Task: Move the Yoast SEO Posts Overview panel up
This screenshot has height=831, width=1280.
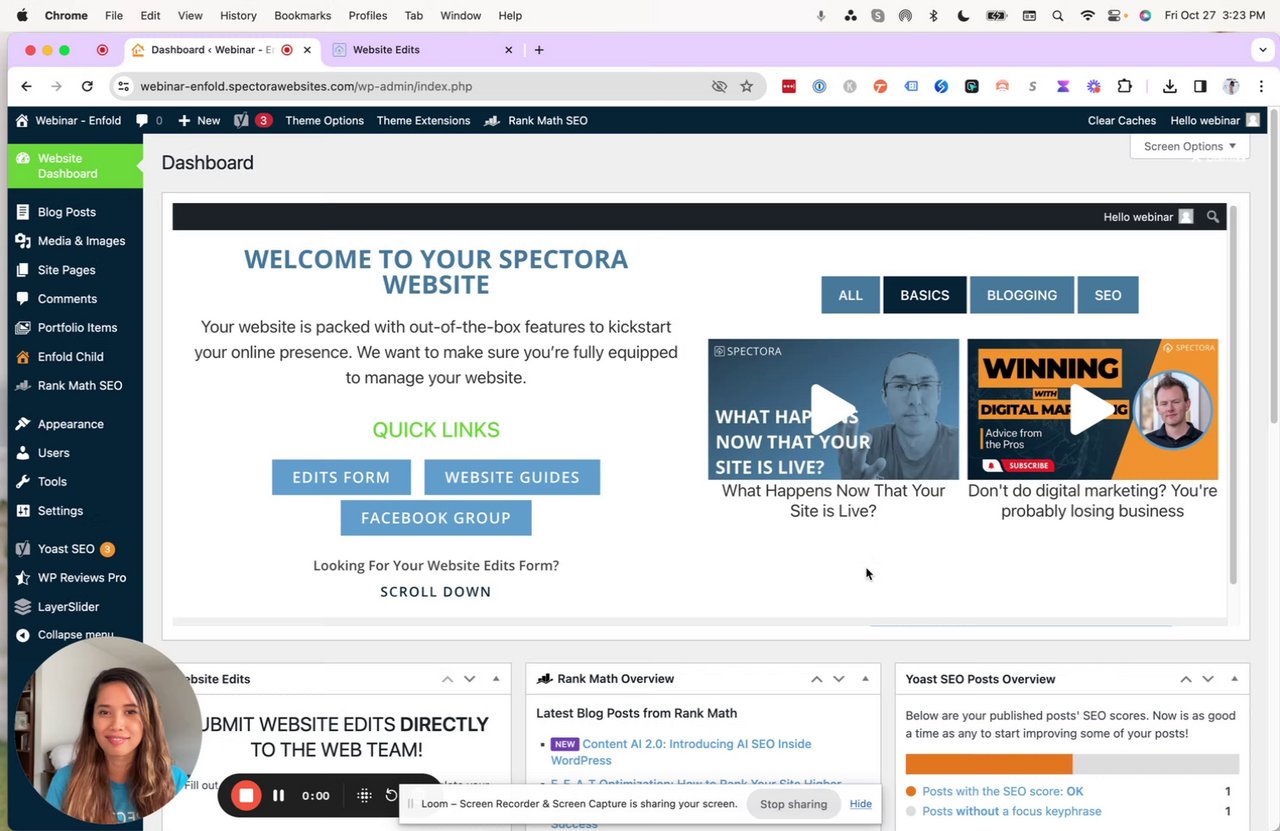Action: [x=1186, y=679]
